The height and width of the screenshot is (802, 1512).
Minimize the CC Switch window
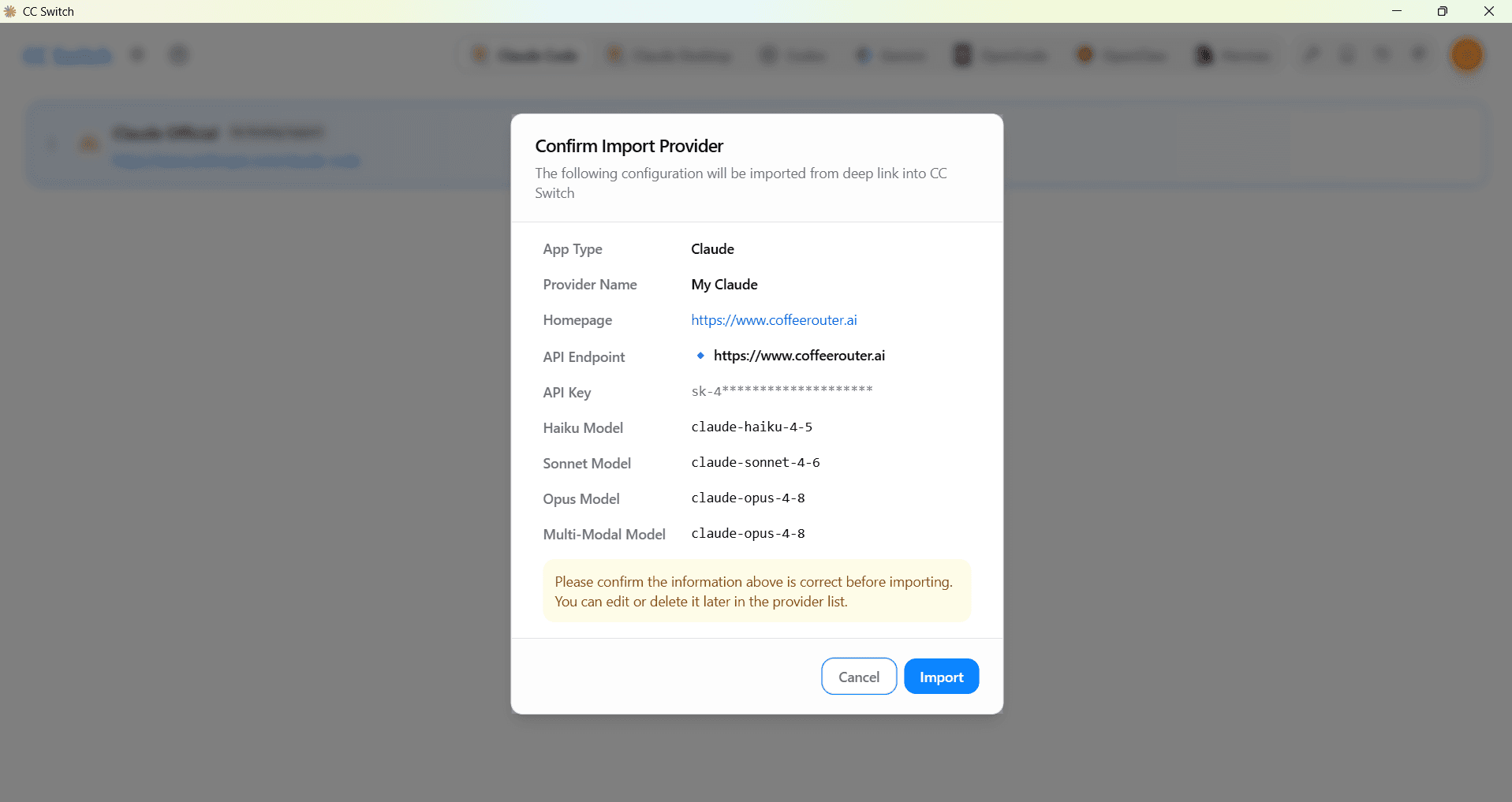tap(1397, 11)
